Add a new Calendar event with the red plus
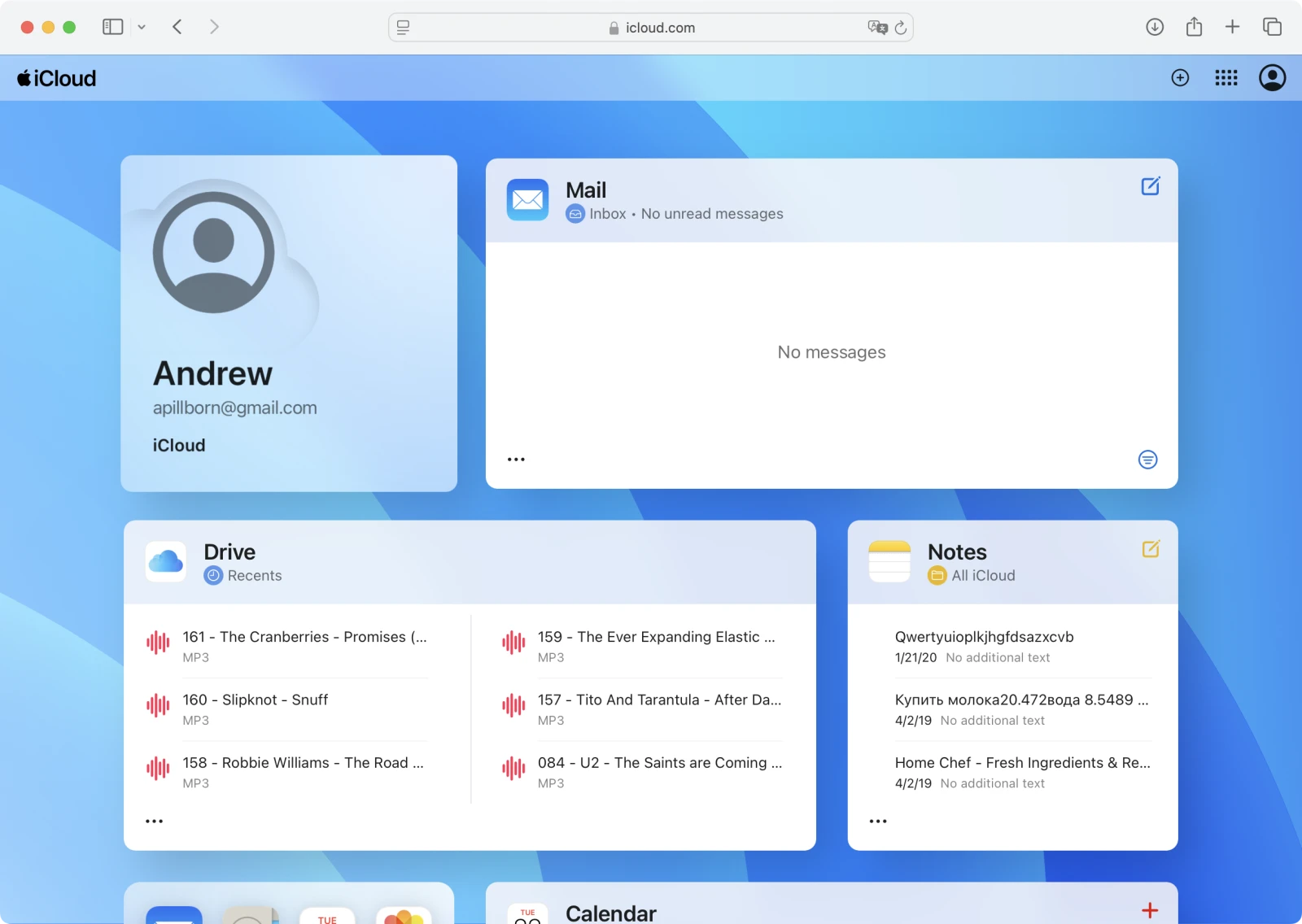Viewport: 1302px width, 924px height. pos(1149,911)
